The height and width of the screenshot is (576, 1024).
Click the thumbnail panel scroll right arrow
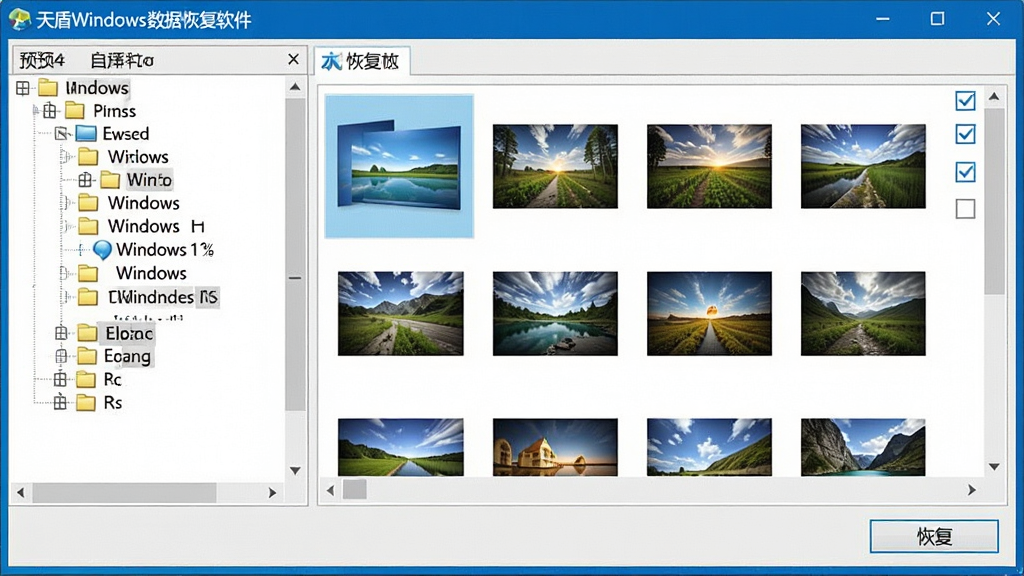click(972, 490)
